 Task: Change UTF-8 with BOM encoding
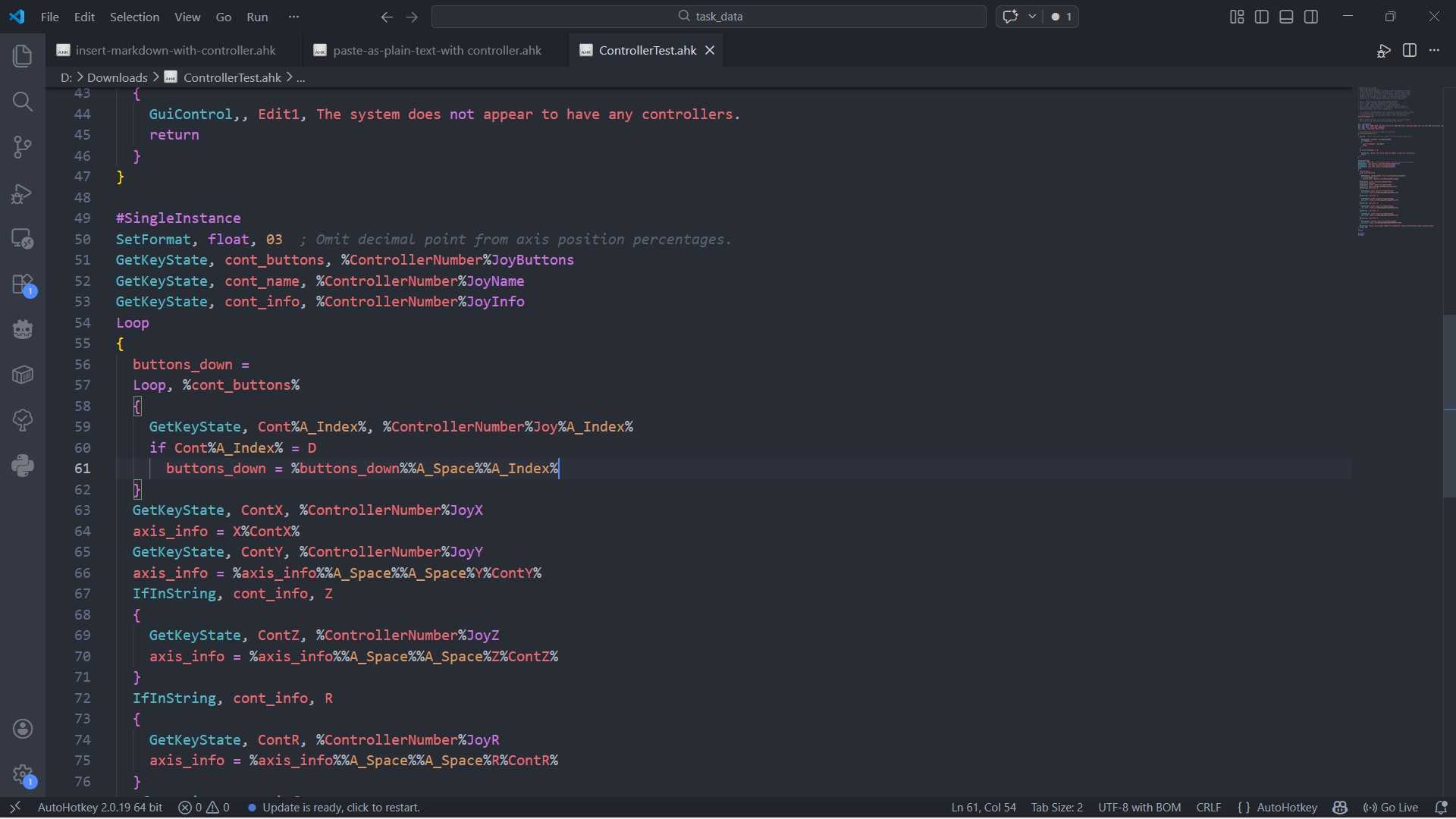[x=1139, y=808]
